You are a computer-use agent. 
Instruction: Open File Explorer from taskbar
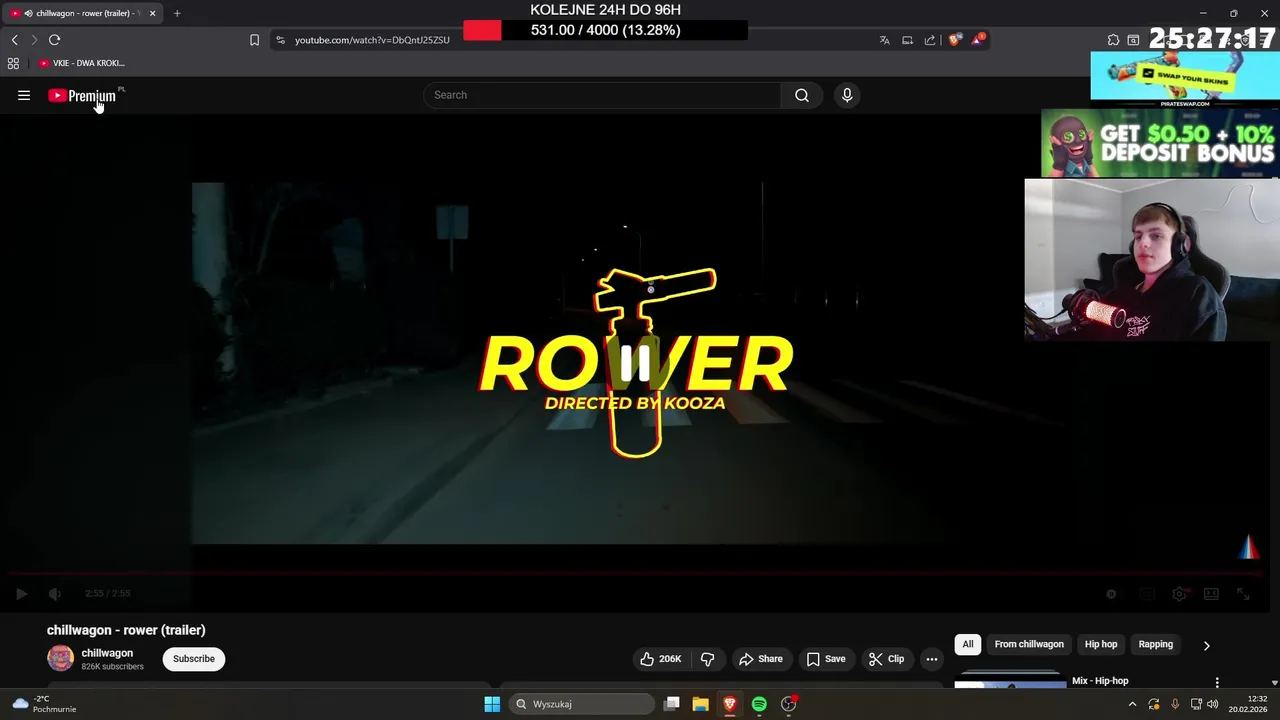700,704
